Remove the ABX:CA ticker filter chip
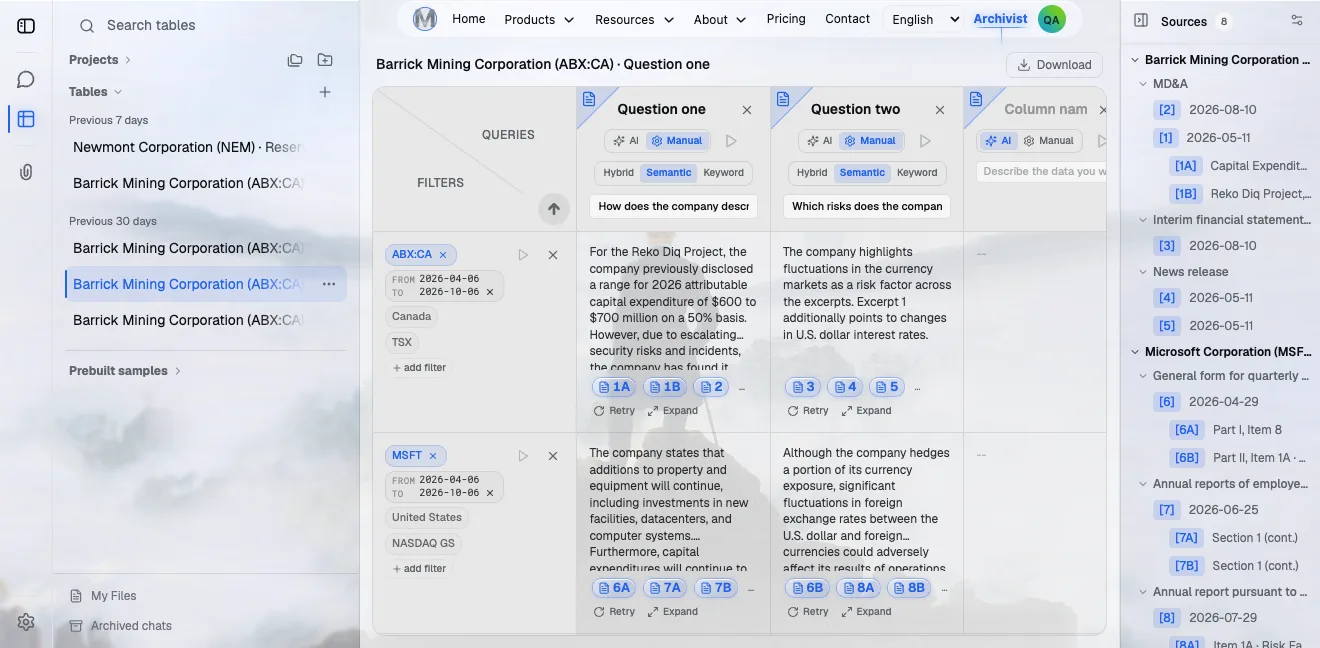Image resolution: width=1320 pixels, height=648 pixels. click(443, 255)
